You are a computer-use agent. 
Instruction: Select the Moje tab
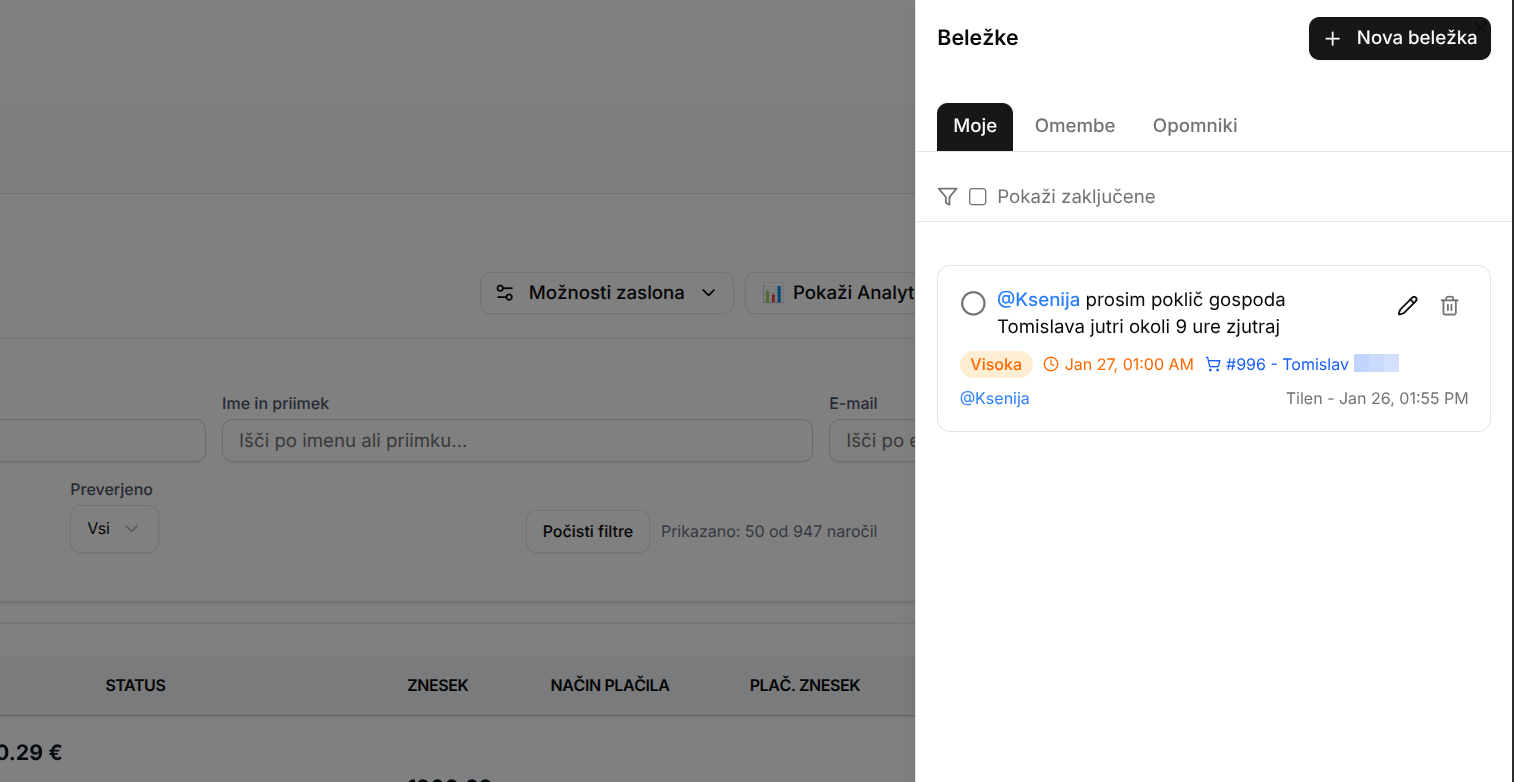click(974, 126)
